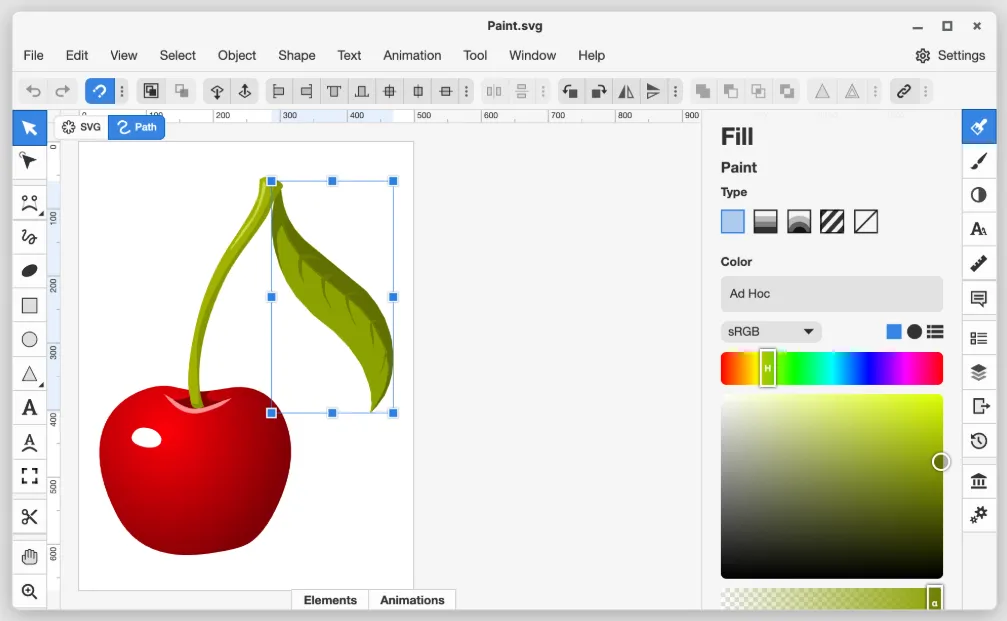The height and width of the screenshot is (621, 1007).
Task: Expand more distribute options dots
Action: click(543, 91)
